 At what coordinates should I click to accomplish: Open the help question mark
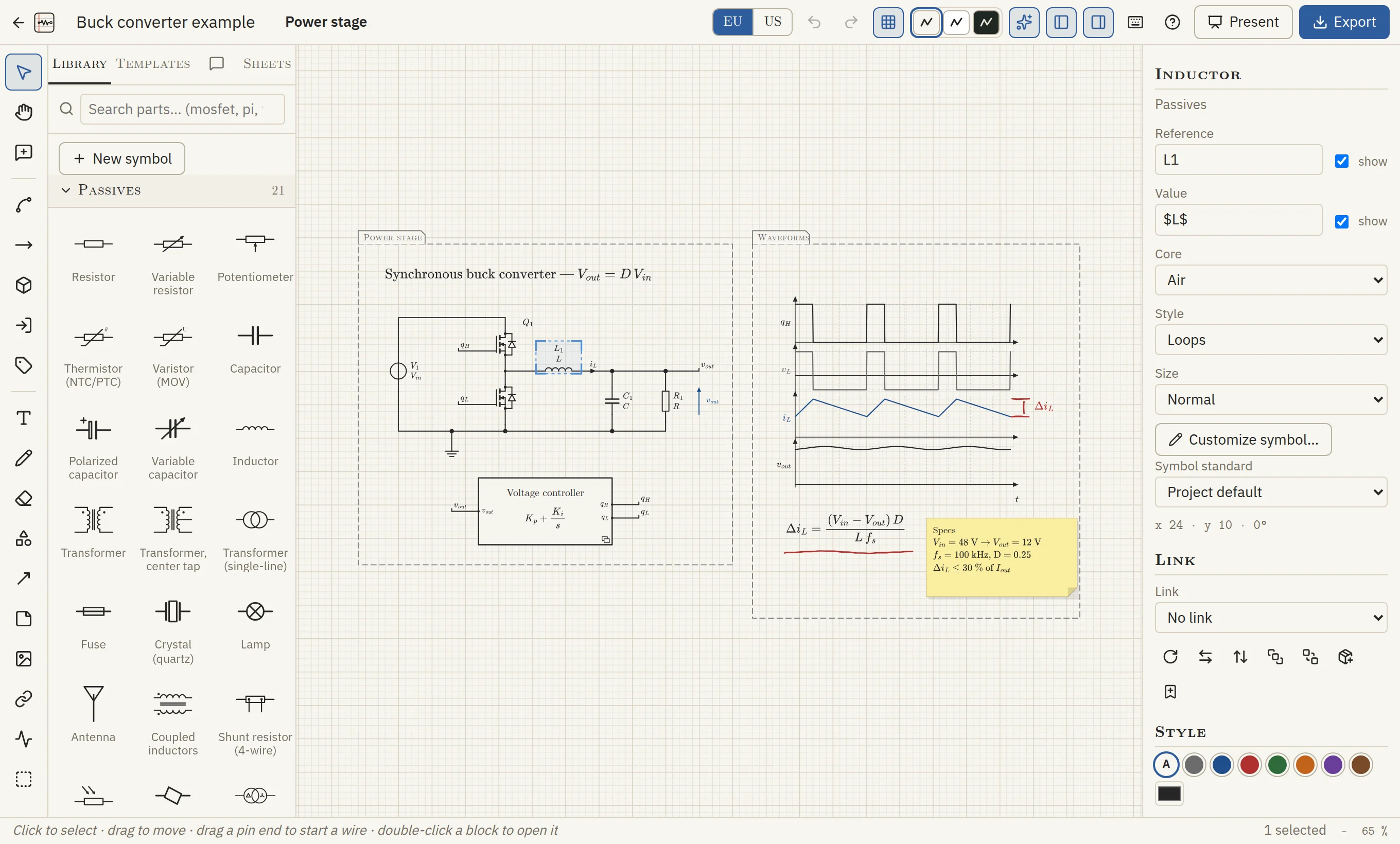(1172, 22)
